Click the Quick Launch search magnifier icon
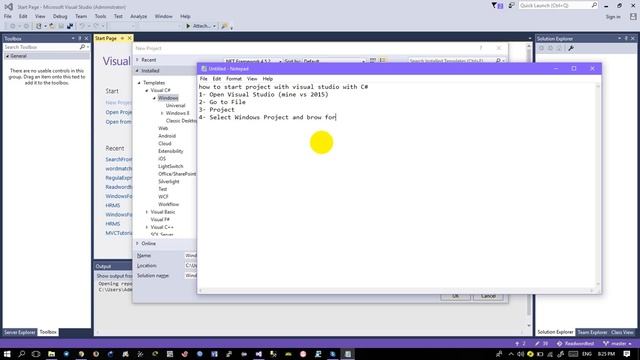The width and height of the screenshot is (640, 360). pyautogui.click(x=594, y=5)
